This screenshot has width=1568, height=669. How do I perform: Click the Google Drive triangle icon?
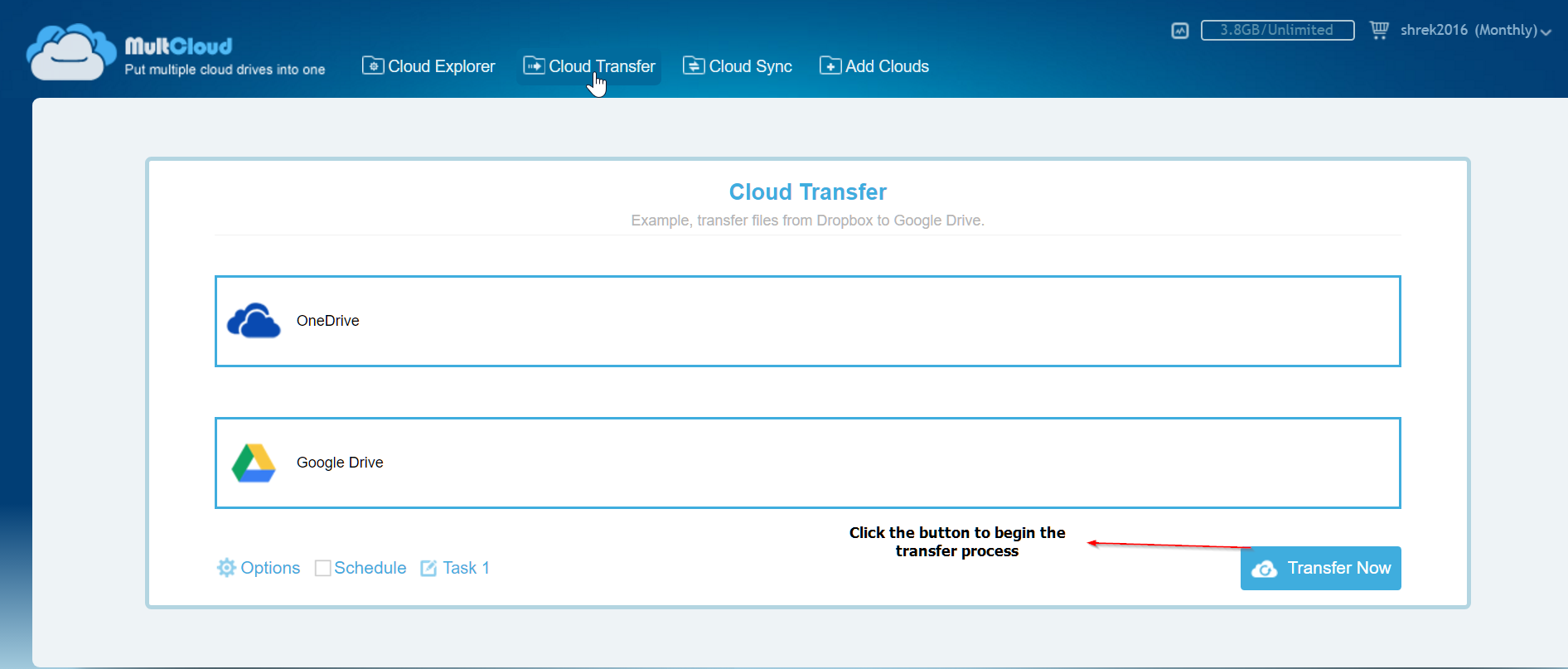[254, 463]
